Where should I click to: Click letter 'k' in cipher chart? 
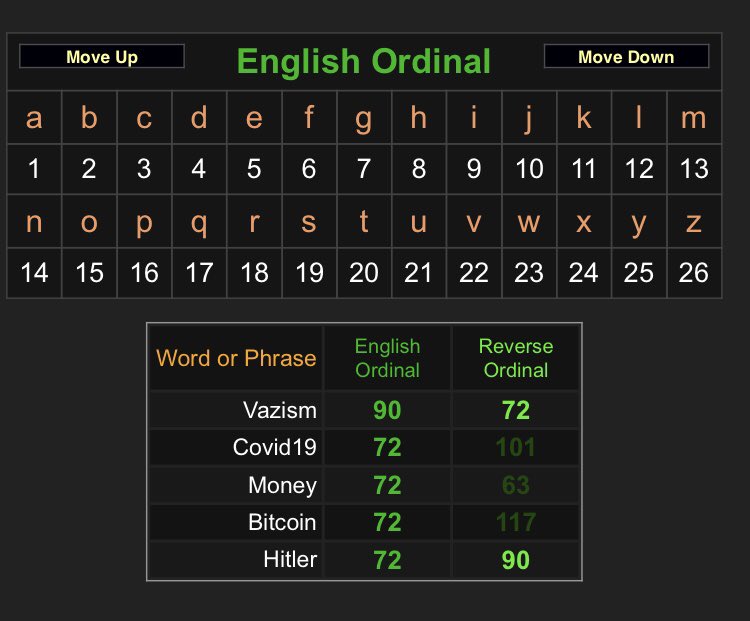584,117
